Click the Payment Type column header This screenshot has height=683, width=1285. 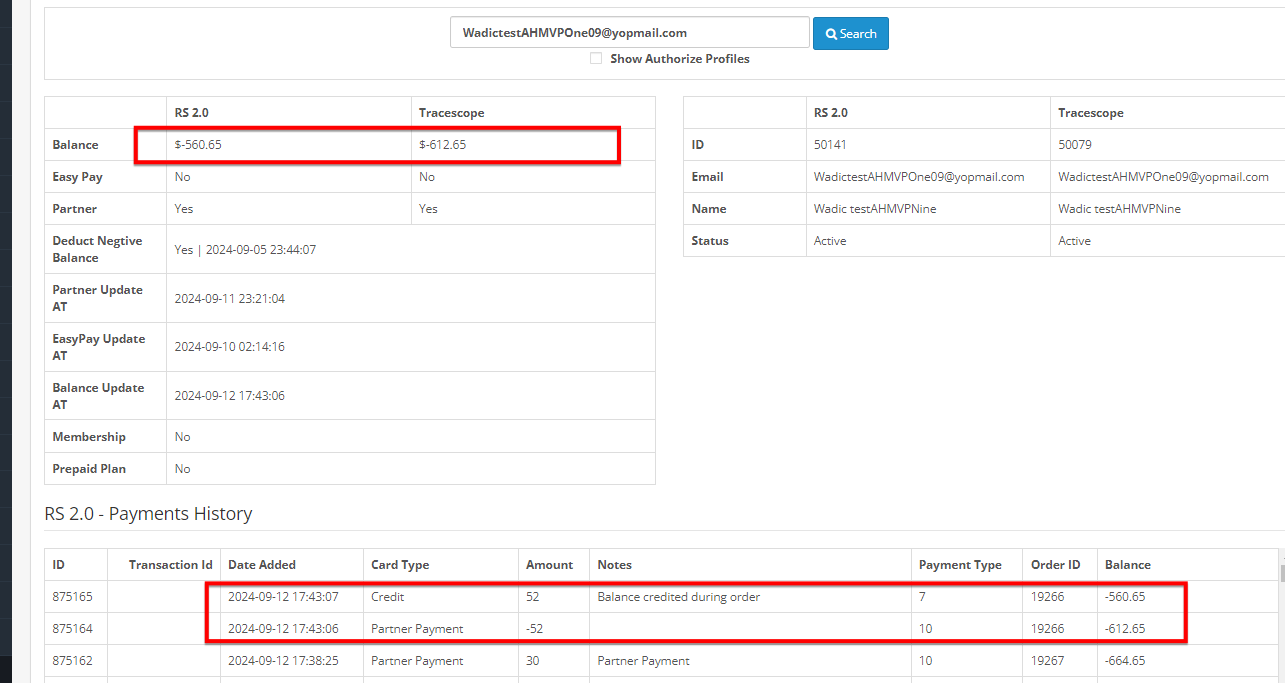[960, 565]
